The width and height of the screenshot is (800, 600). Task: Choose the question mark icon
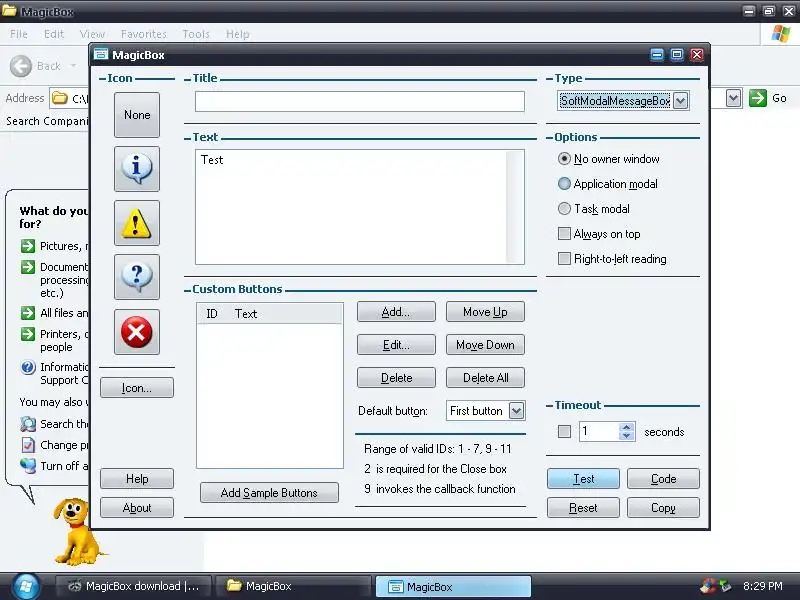(137, 277)
